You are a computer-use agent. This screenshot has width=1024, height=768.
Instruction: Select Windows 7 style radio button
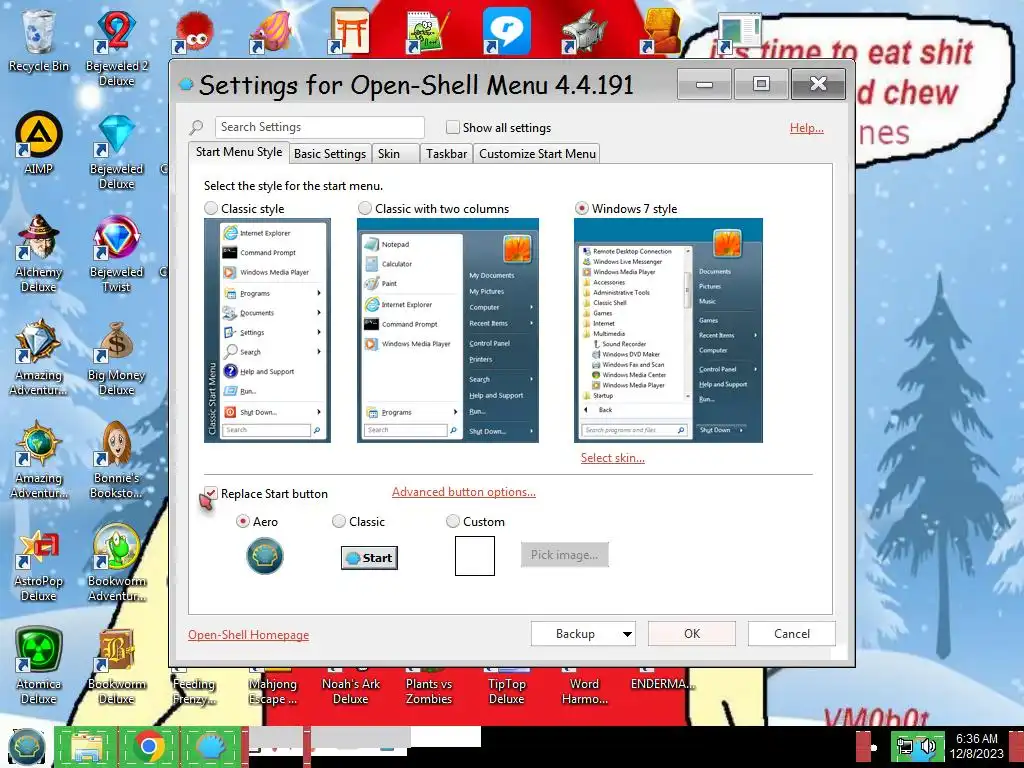pyautogui.click(x=581, y=208)
